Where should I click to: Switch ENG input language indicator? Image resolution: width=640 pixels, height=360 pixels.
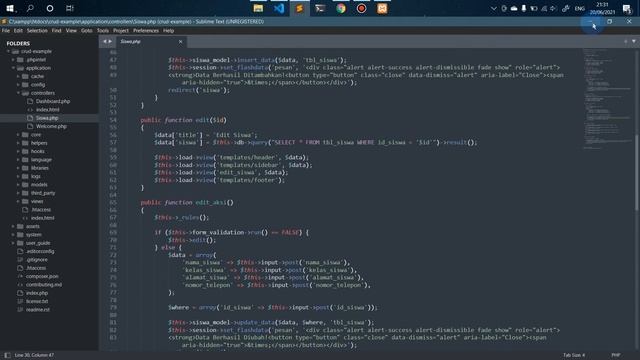click(580, 8)
